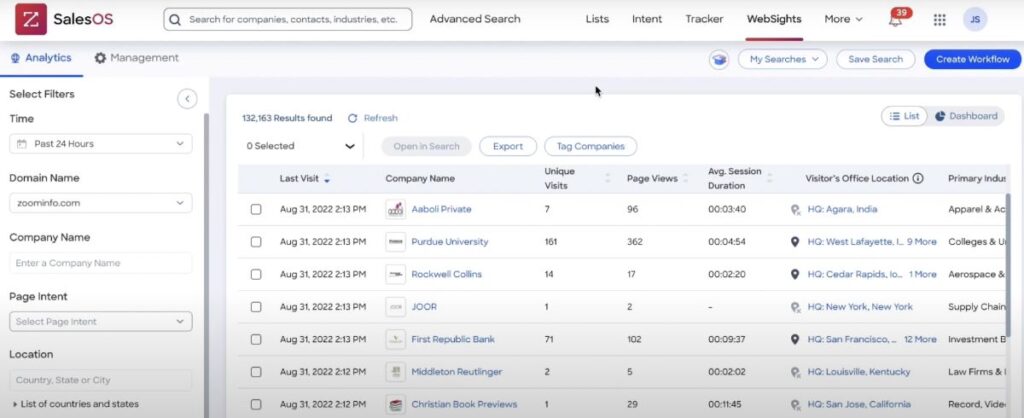Open the Select Page Intent dropdown

[101, 322]
